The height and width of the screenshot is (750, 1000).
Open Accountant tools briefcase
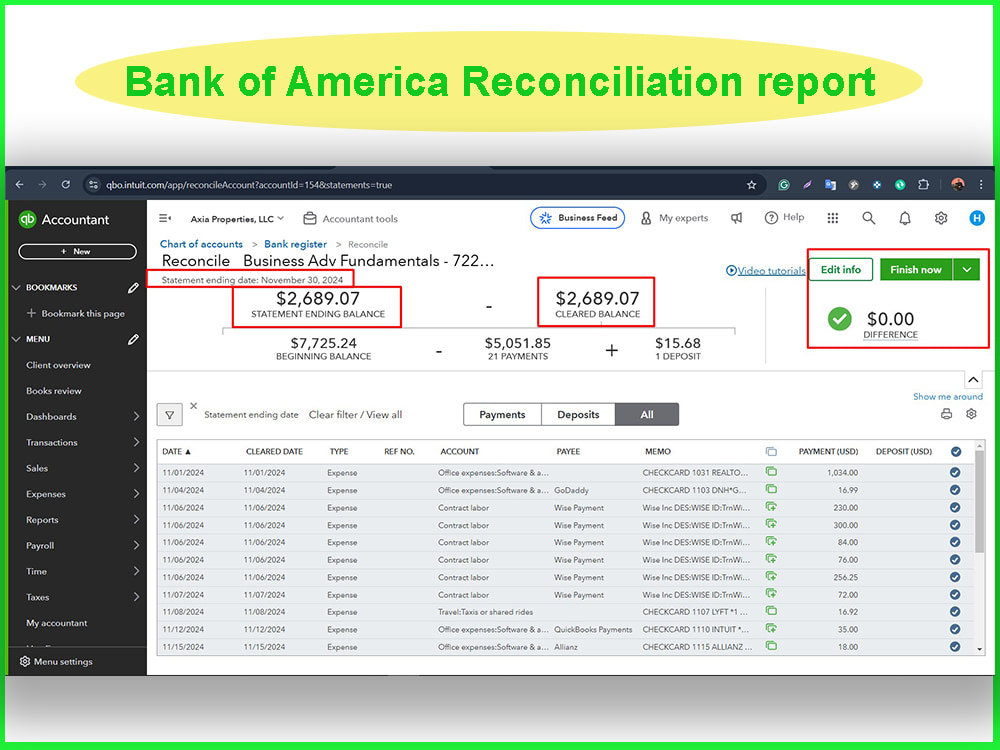click(350, 219)
